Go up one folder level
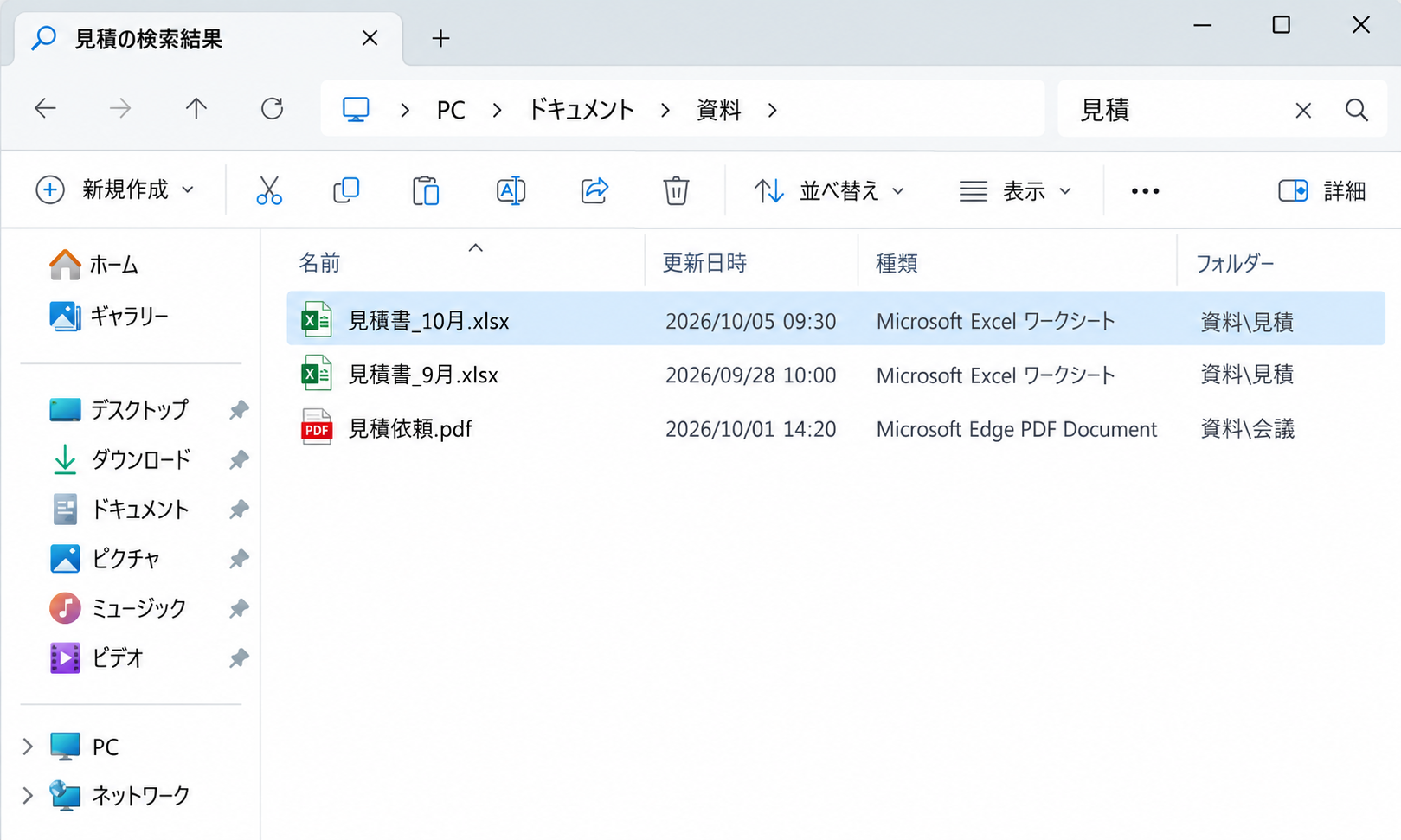Image resolution: width=1401 pixels, height=840 pixels. click(x=196, y=108)
